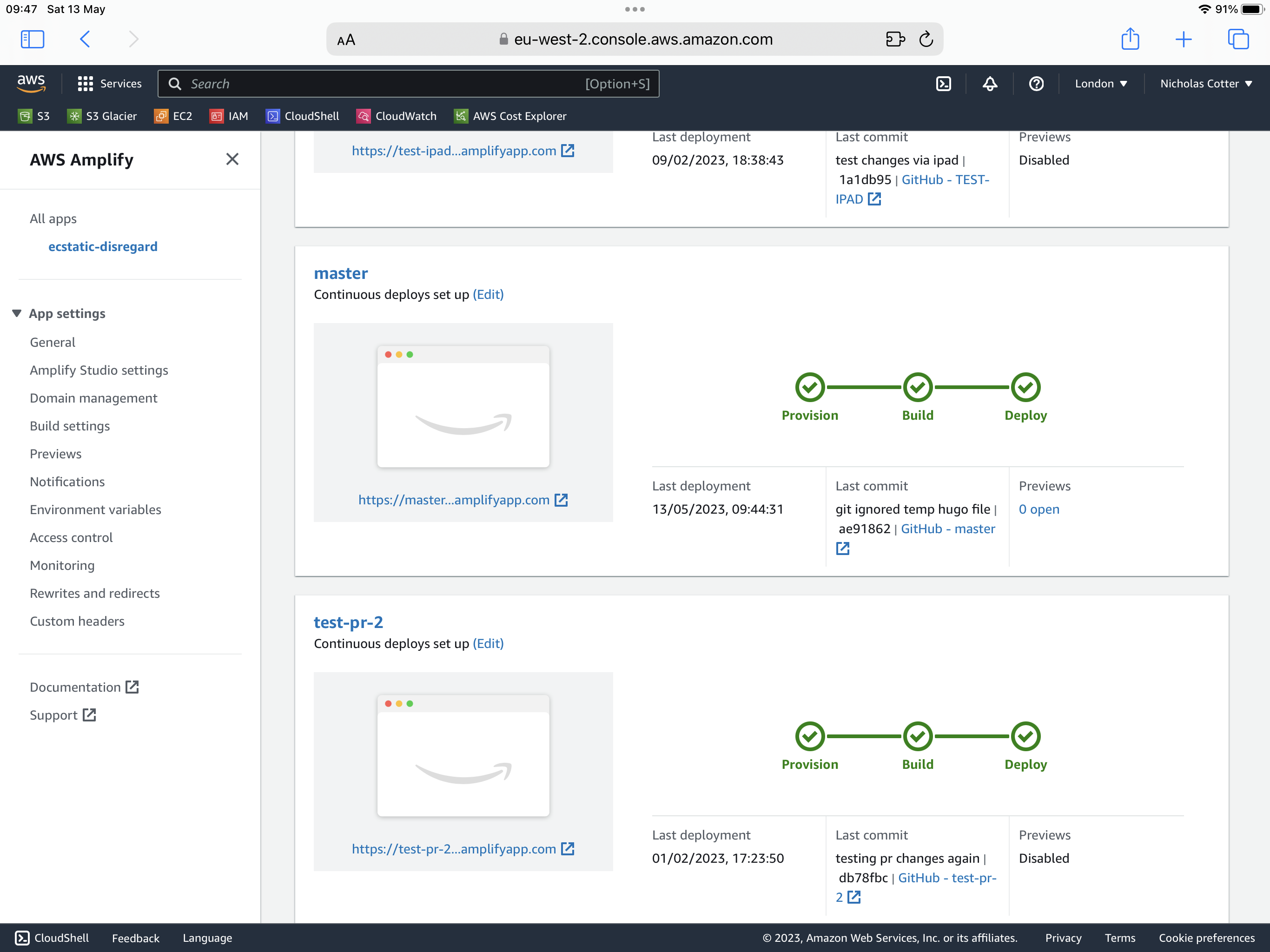Close the AWS Amplify side panel
Screen dimensions: 1270x952
(x=232, y=159)
